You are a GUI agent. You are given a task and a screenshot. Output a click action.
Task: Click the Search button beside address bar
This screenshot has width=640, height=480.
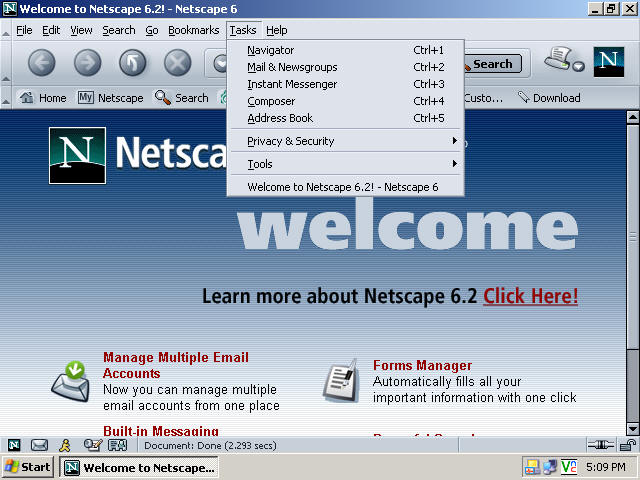pyautogui.click(x=493, y=64)
